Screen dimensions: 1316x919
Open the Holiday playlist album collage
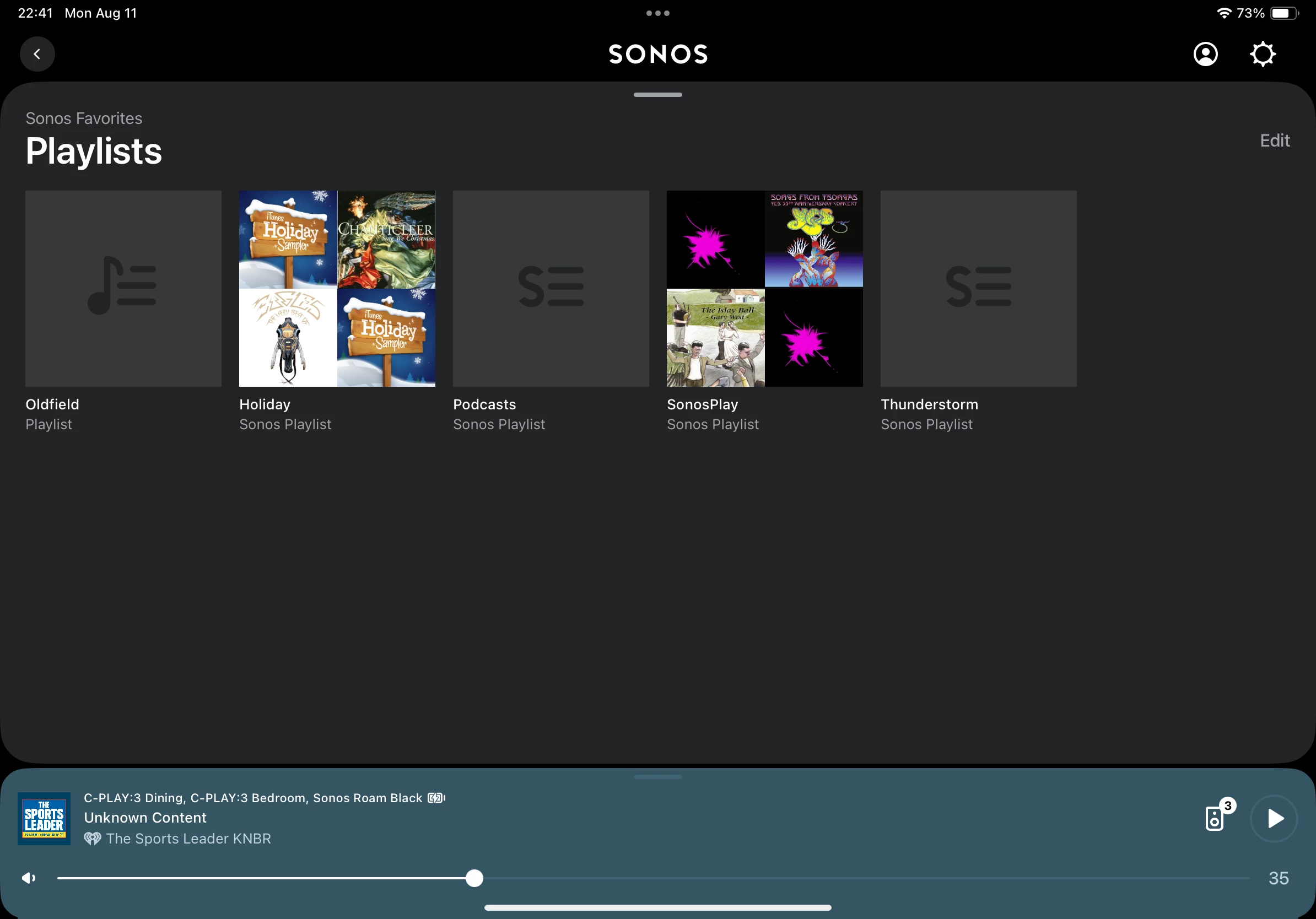[x=337, y=289]
